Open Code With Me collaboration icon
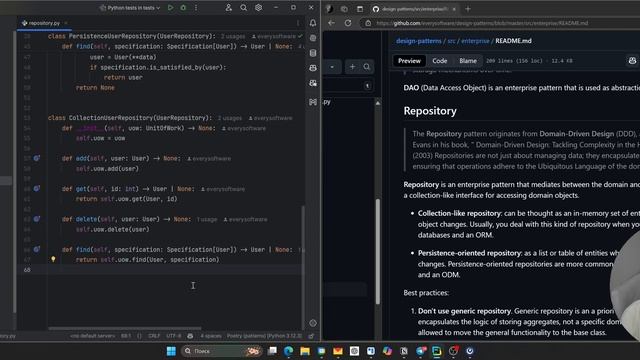This screenshot has height=360, width=640. 229,8
